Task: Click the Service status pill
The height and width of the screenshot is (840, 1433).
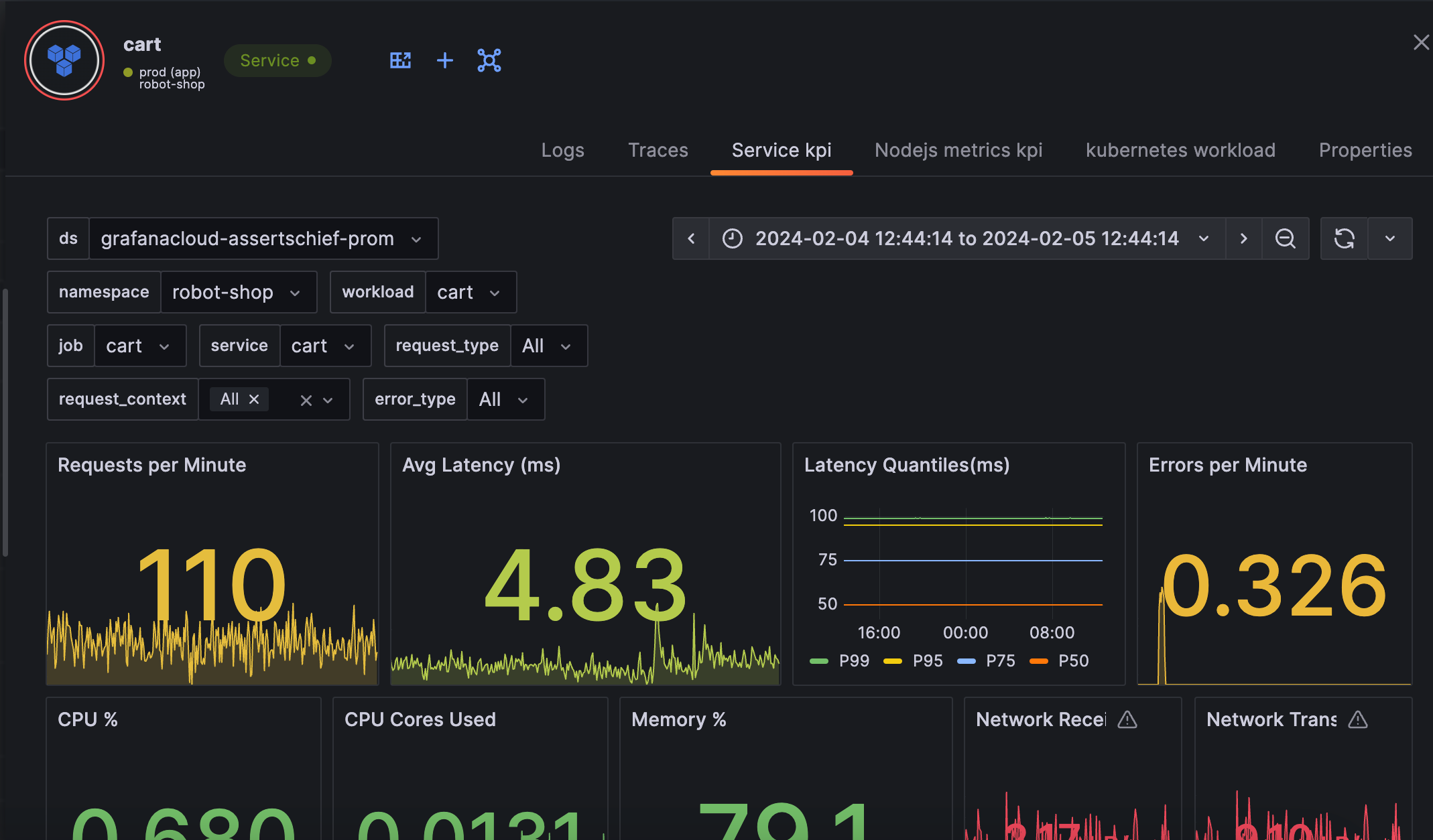Action: [x=277, y=60]
